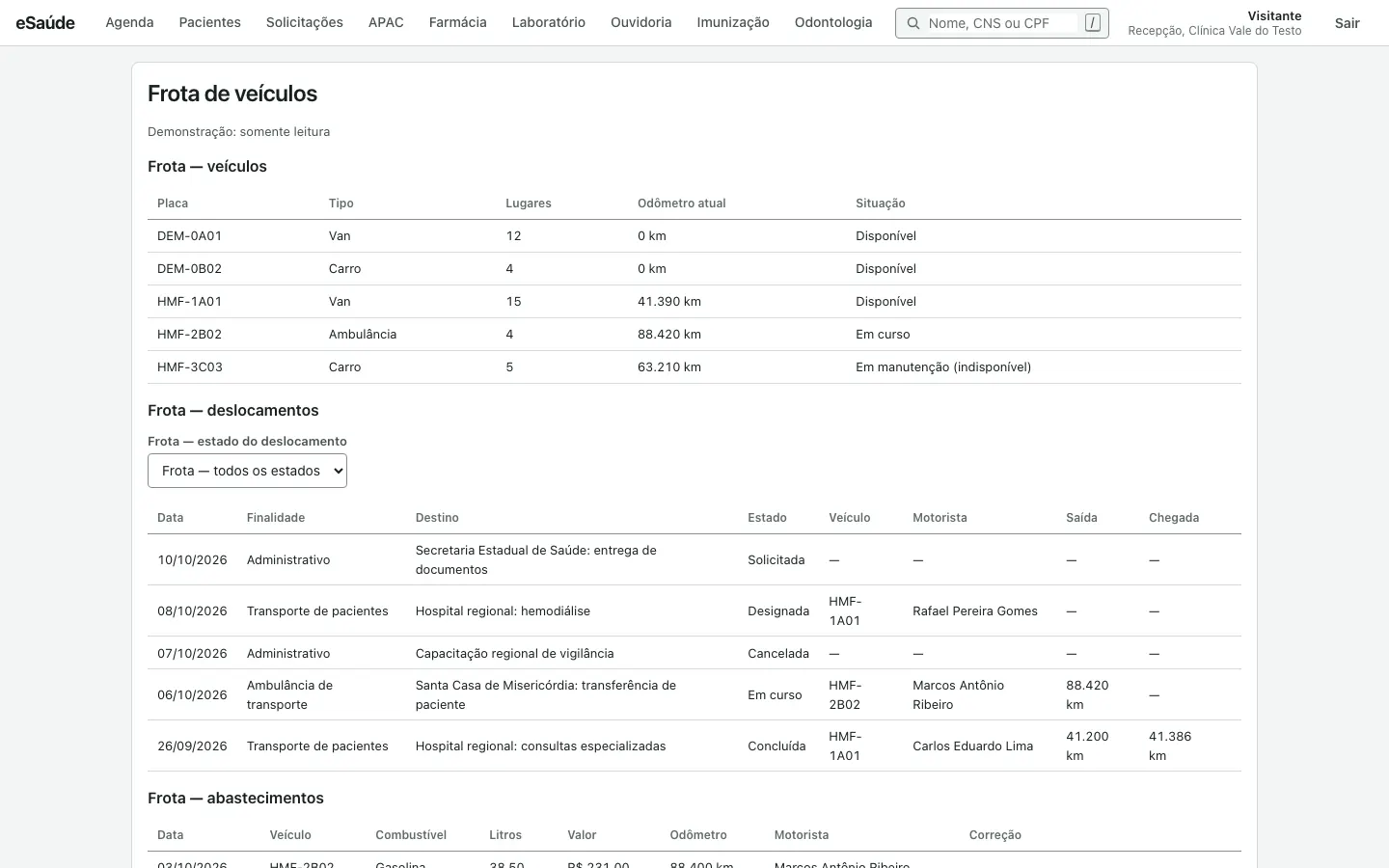Select driver Carlos Eduardo Lima
This screenshot has width=1389, height=868.
point(972,746)
